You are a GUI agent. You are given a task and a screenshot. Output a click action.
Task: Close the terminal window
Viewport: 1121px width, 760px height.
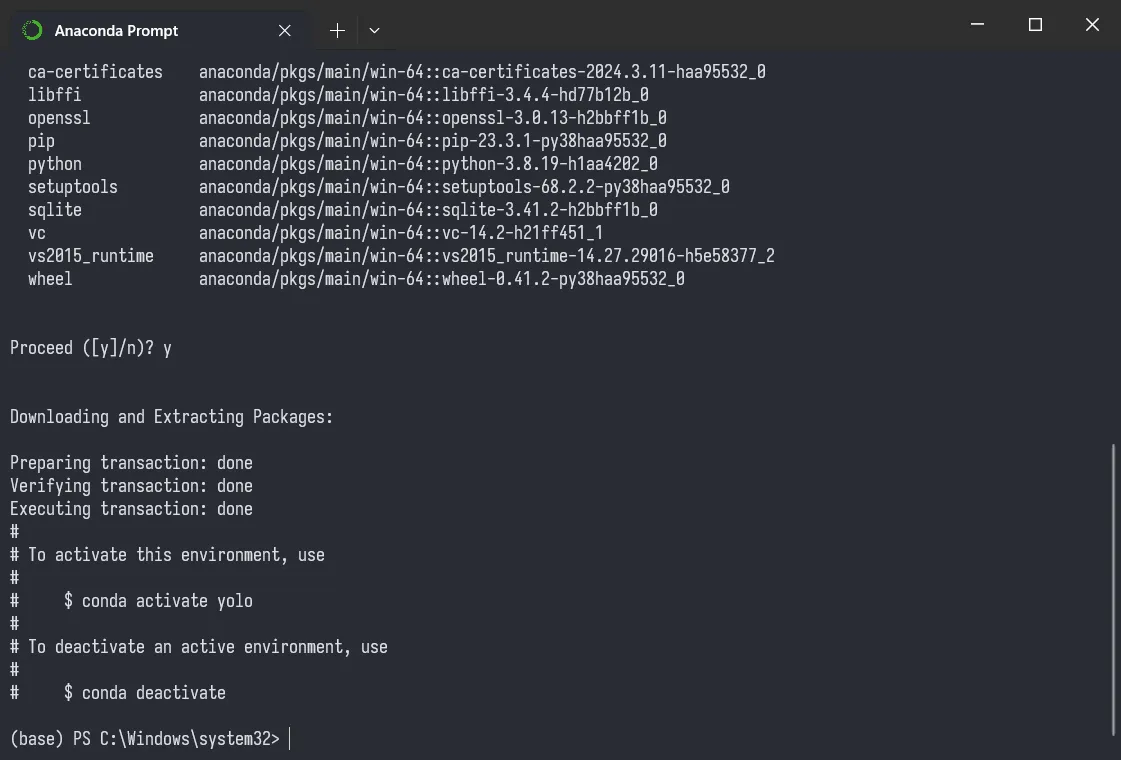1092,24
